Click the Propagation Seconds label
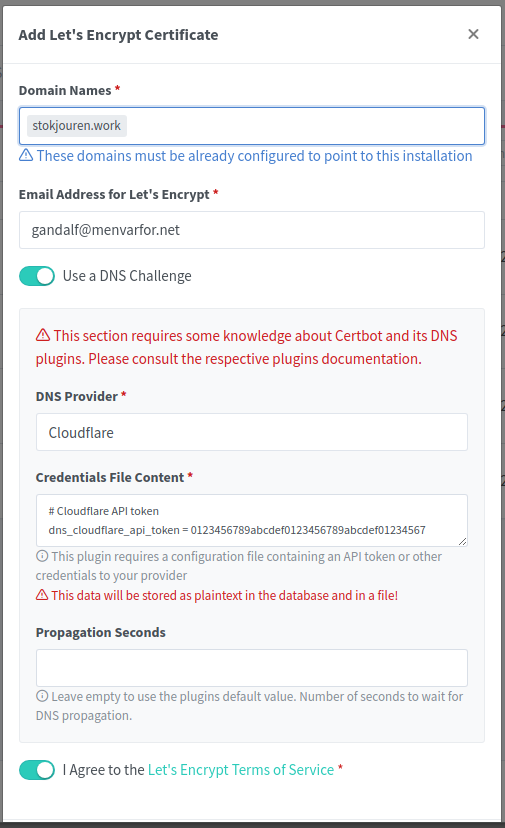This screenshot has height=828, width=505. point(100,632)
